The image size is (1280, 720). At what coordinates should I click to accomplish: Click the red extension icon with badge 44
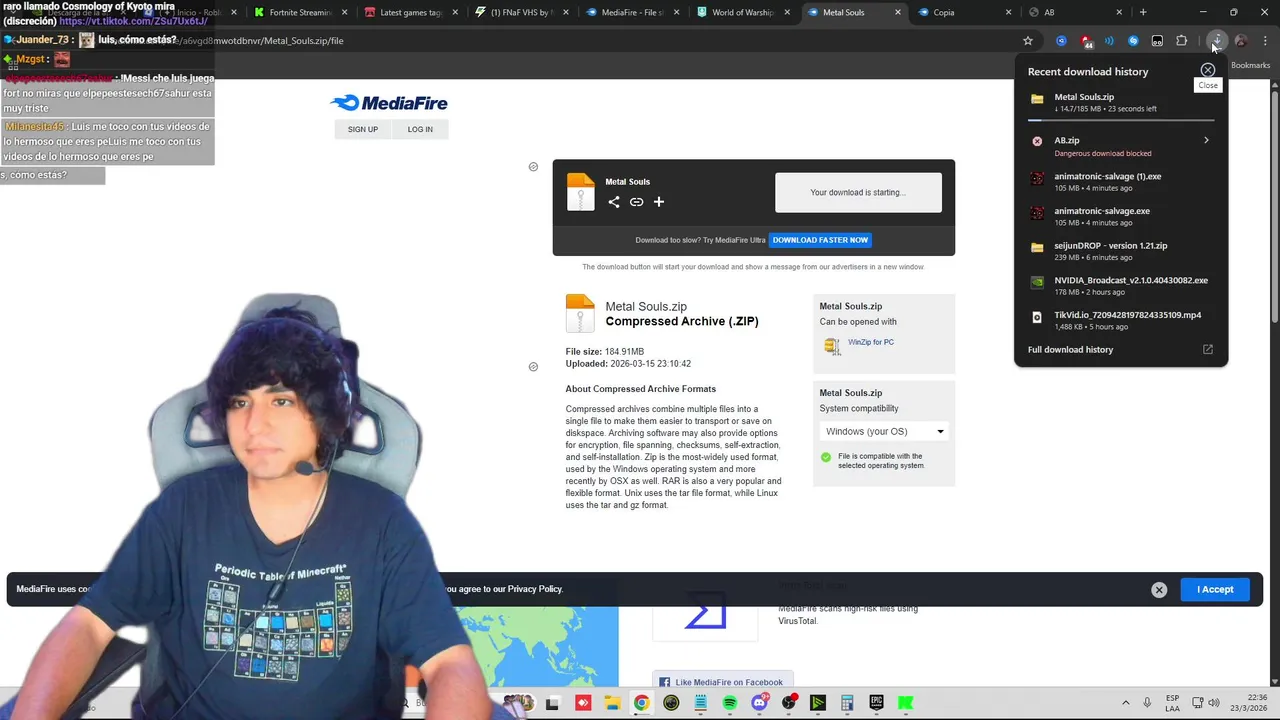click(1086, 41)
